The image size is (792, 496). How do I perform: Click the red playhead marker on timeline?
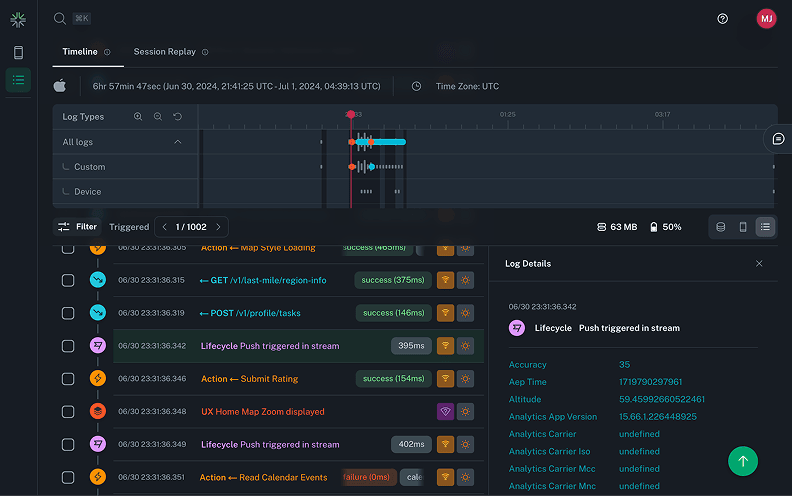[x=350, y=116]
